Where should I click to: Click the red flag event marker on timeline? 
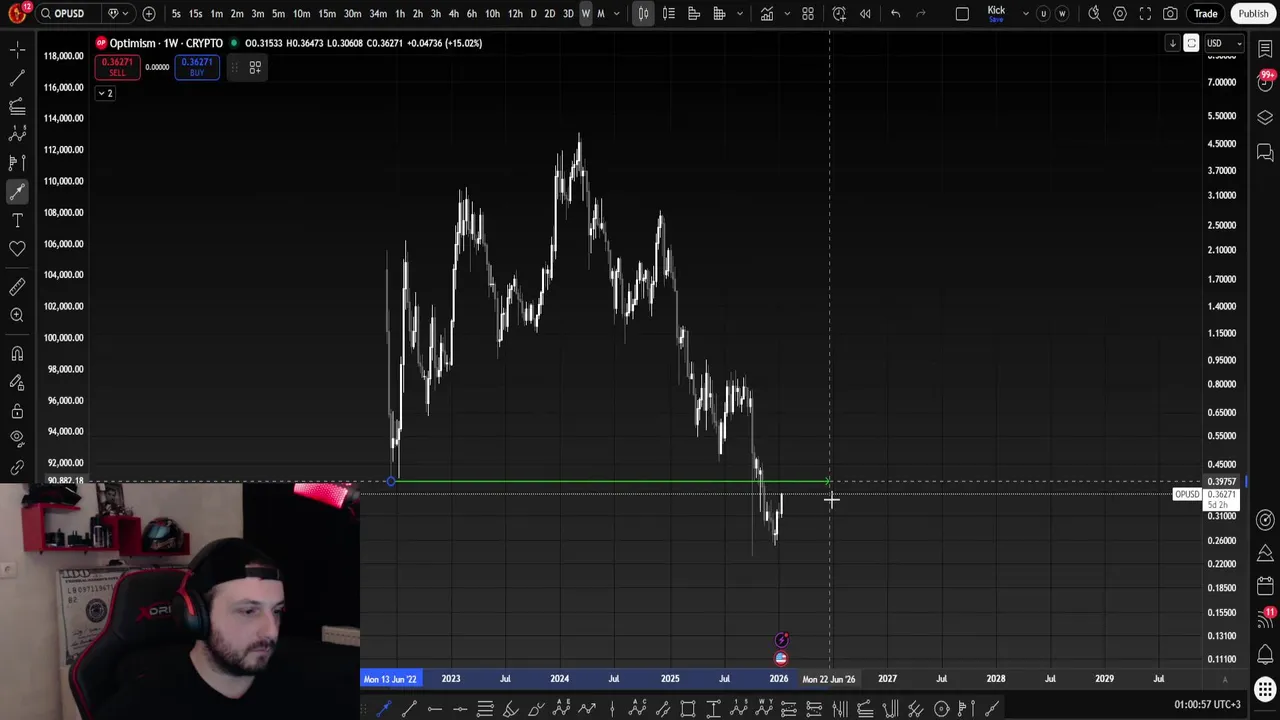[x=781, y=658]
